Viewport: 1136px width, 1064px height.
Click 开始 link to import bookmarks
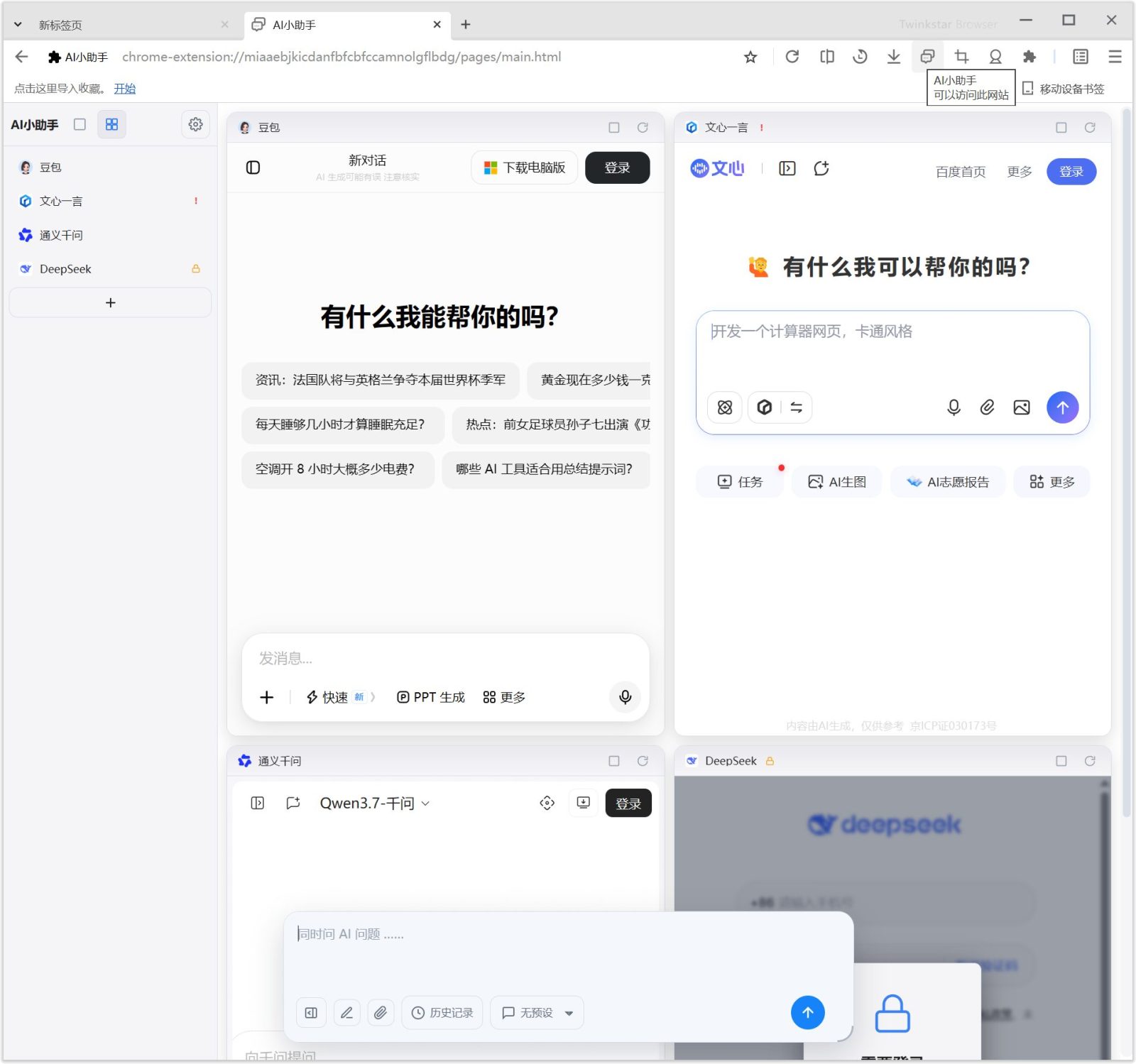click(x=125, y=89)
